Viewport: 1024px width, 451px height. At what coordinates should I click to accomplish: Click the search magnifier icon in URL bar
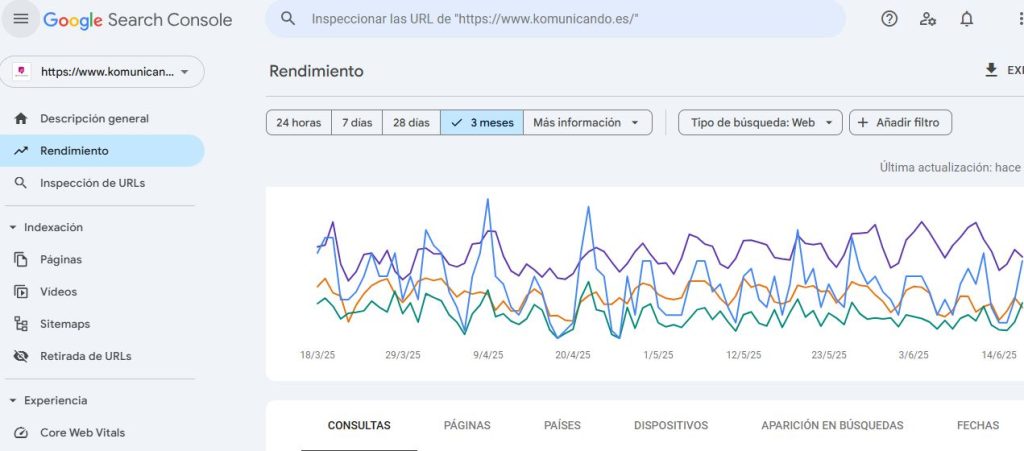(x=288, y=18)
